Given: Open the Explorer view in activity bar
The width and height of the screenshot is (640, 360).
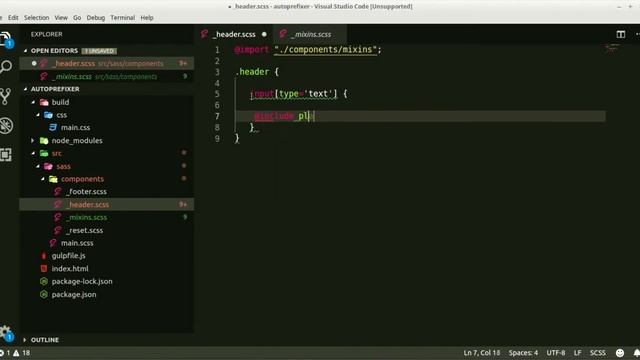Looking at the screenshot, I should point(6,39).
